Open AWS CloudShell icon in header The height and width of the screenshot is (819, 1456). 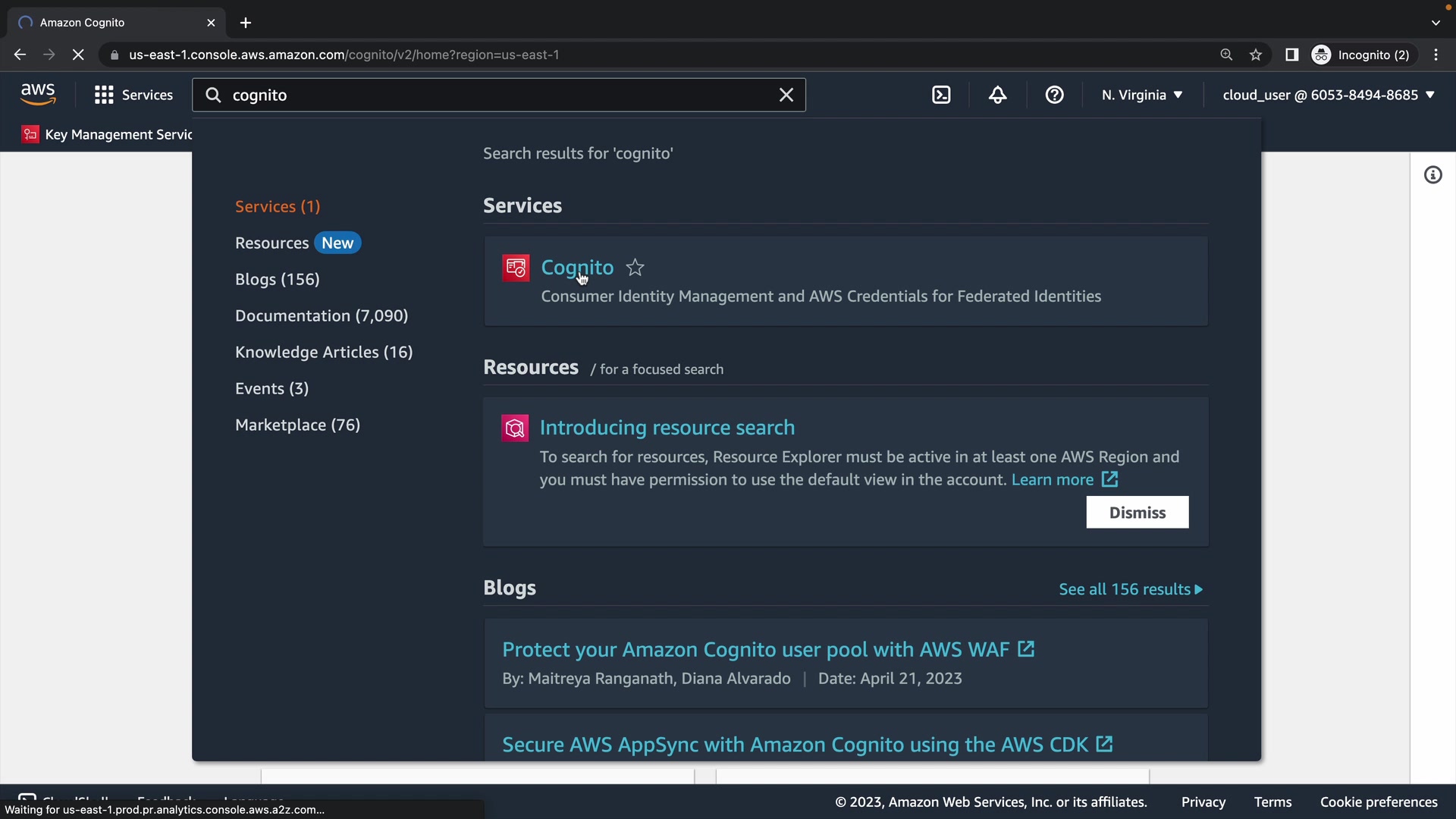[941, 95]
